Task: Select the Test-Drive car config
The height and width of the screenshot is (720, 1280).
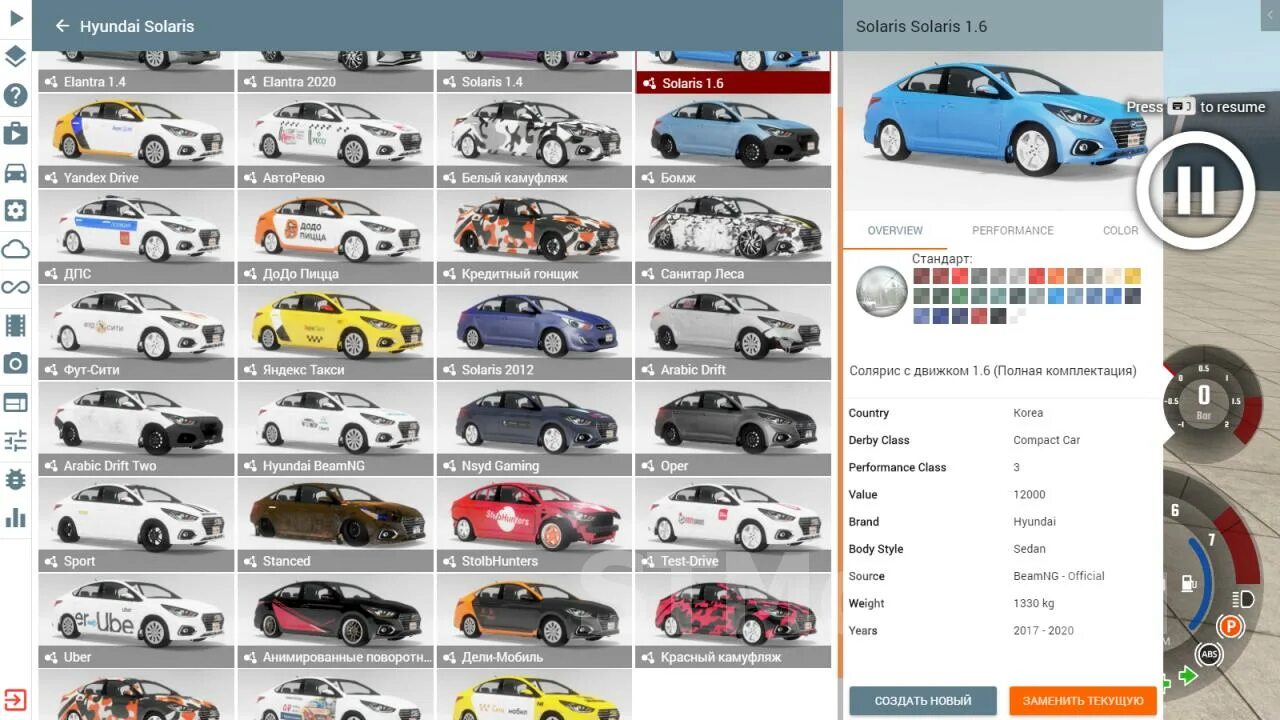Action: pos(733,525)
